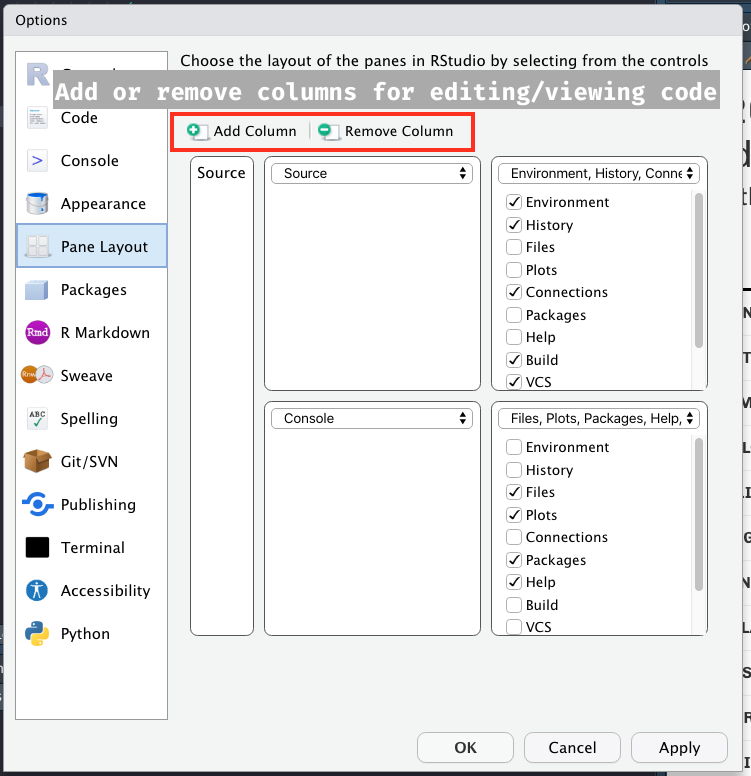Viewport: 751px width, 776px height.
Task: Click the Cancel button
Action: point(572,747)
